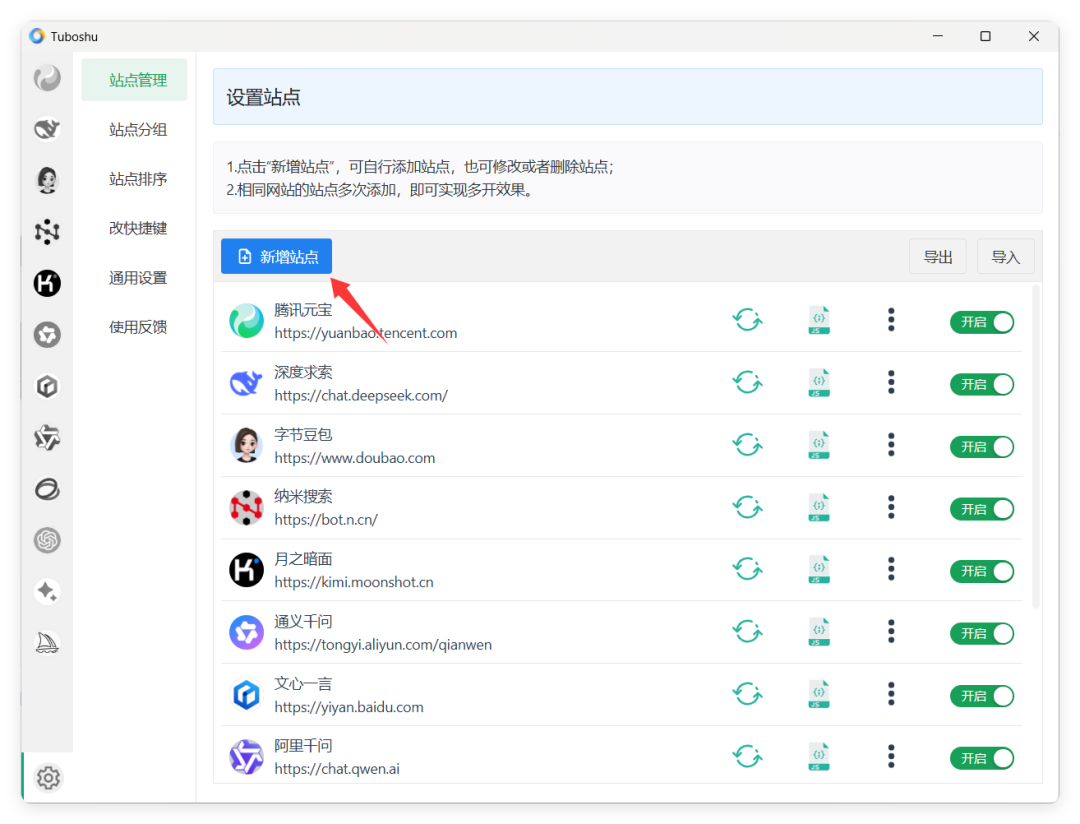The height and width of the screenshot is (824, 1080).
Task: Open Nano search icon in sidebar
Action: click(47, 231)
